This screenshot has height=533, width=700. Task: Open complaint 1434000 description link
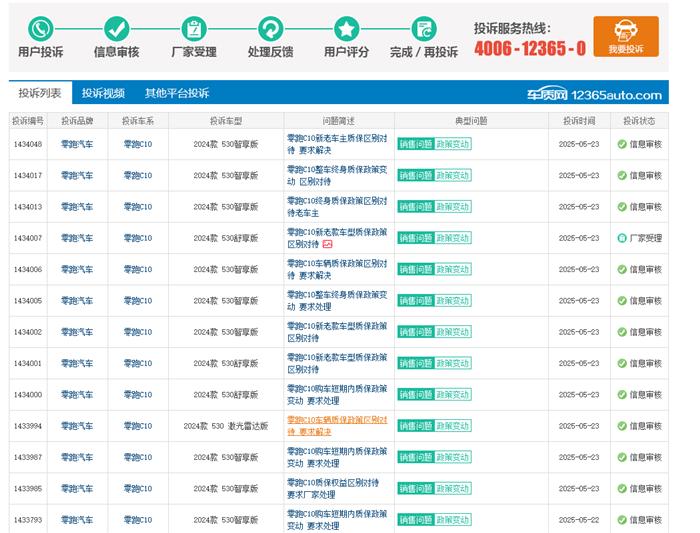click(x=337, y=395)
